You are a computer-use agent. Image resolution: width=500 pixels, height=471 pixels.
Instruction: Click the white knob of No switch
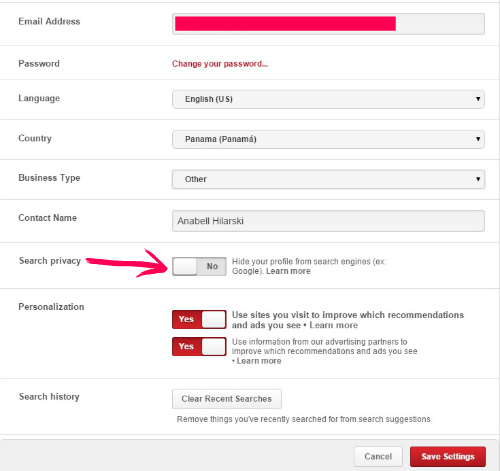pyautogui.click(x=185, y=266)
